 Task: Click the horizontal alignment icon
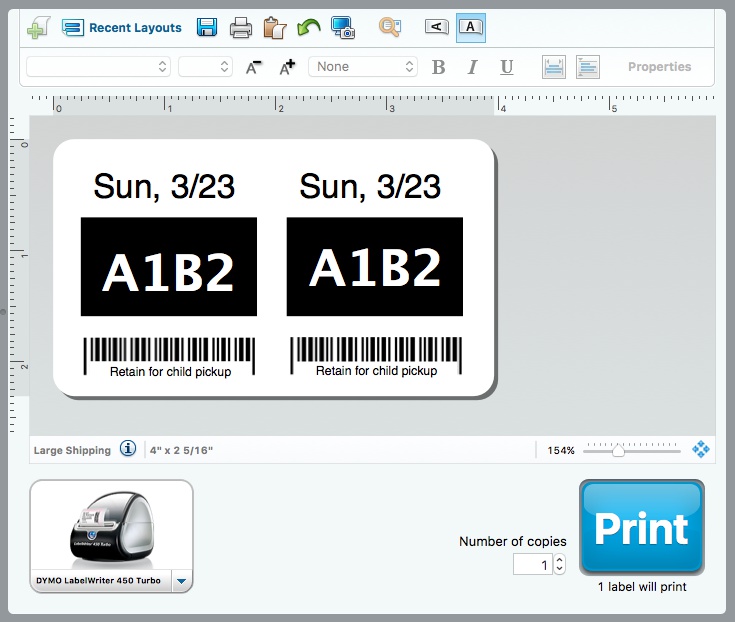click(554, 67)
